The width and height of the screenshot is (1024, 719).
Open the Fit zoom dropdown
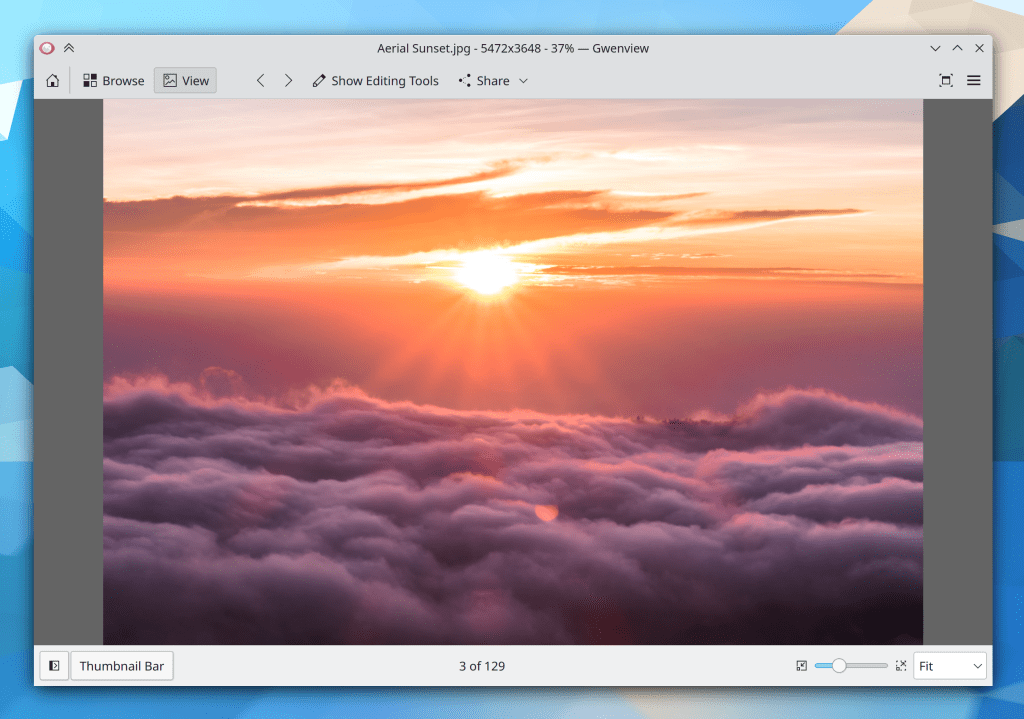click(x=949, y=666)
